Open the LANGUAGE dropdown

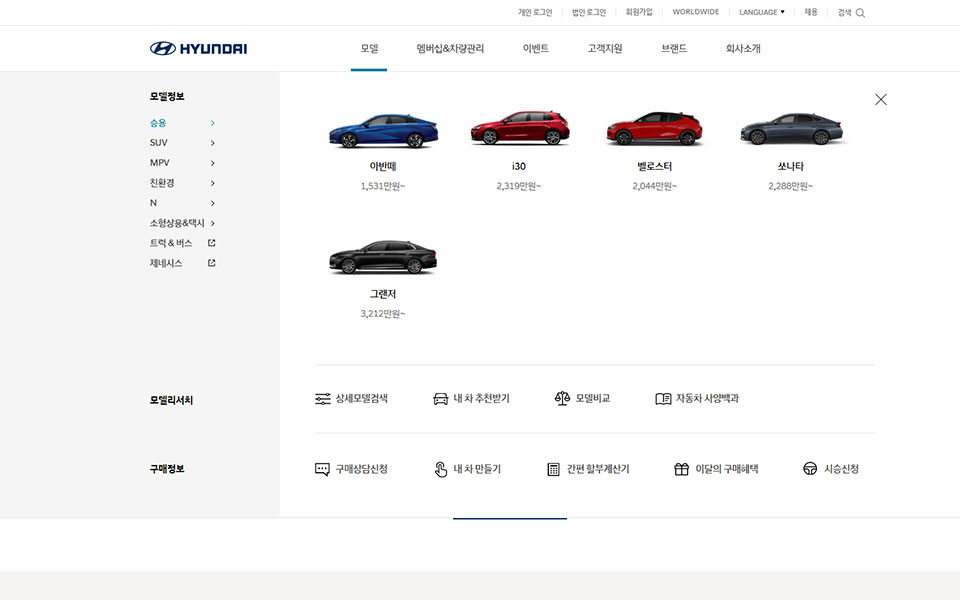pos(761,12)
